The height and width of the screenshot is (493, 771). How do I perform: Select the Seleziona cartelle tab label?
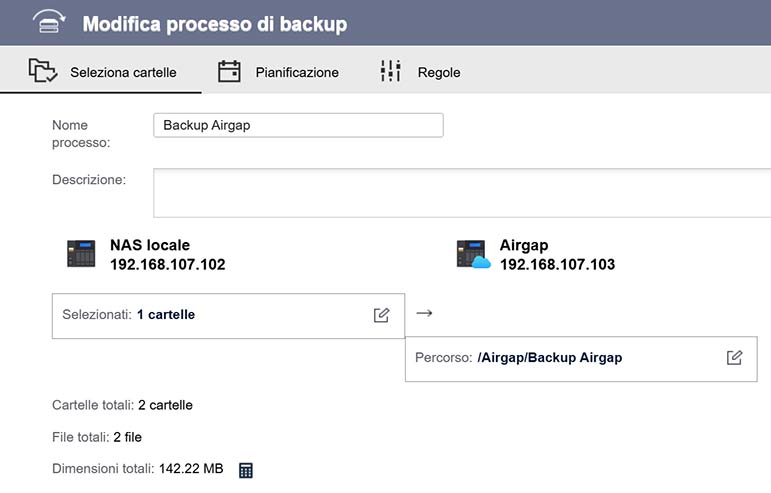coord(123,72)
